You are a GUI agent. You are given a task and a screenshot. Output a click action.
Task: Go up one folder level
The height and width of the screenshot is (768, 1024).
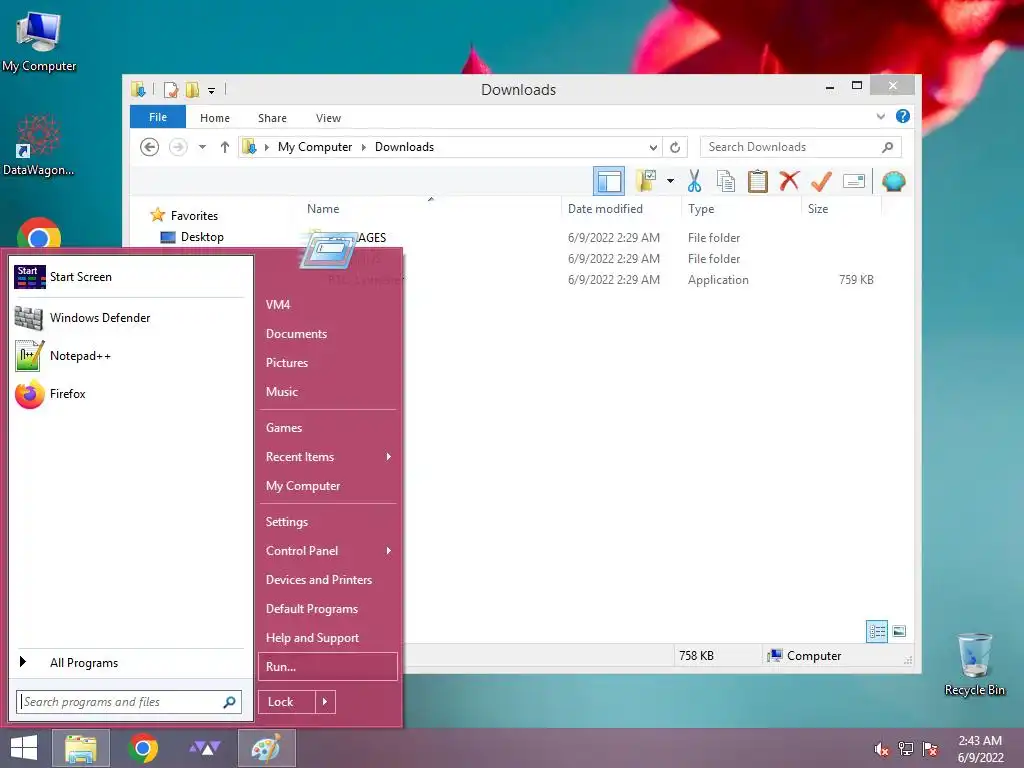[x=225, y=147]
